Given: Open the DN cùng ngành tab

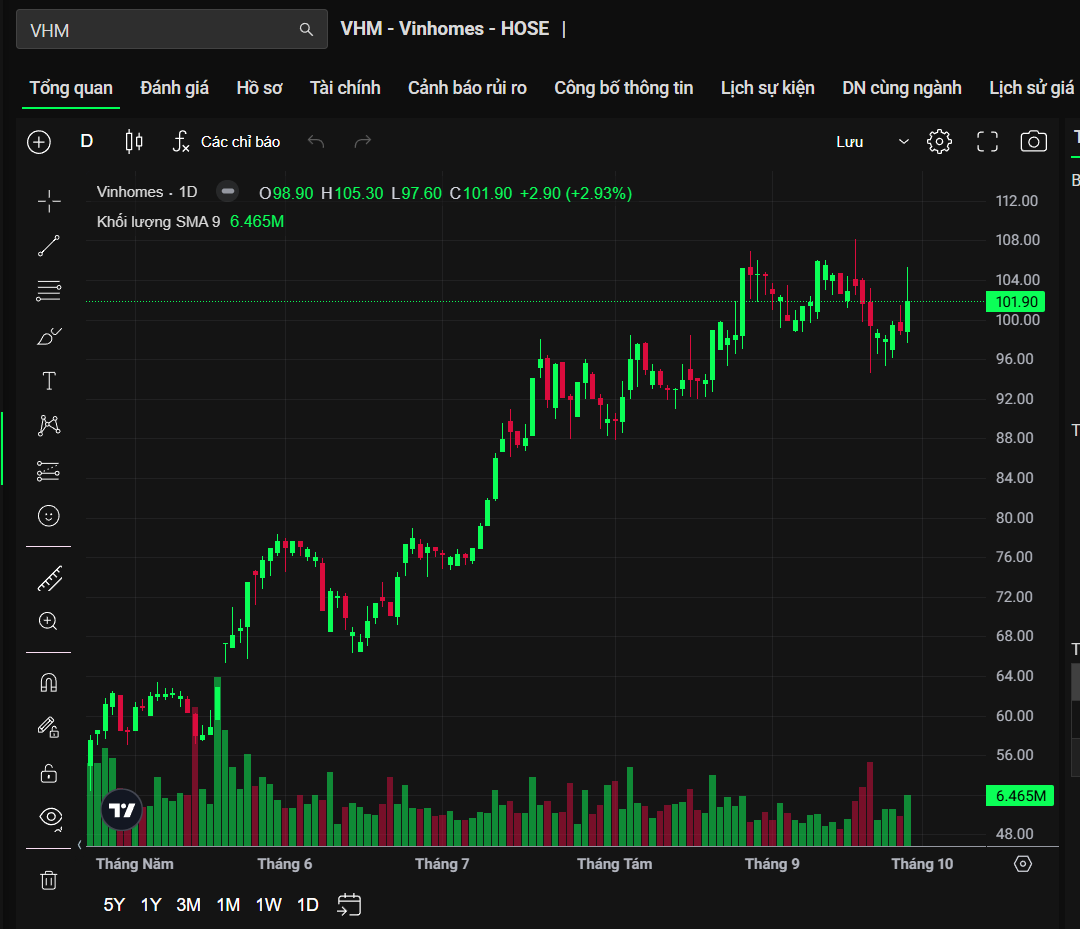Looking at the screenshot, I should coord(902,88).
